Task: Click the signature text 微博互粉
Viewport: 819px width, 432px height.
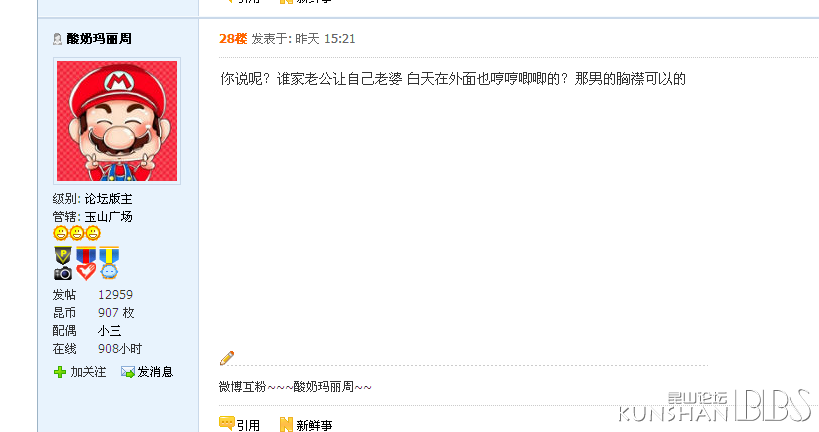Action: click(x=242, y=387)
